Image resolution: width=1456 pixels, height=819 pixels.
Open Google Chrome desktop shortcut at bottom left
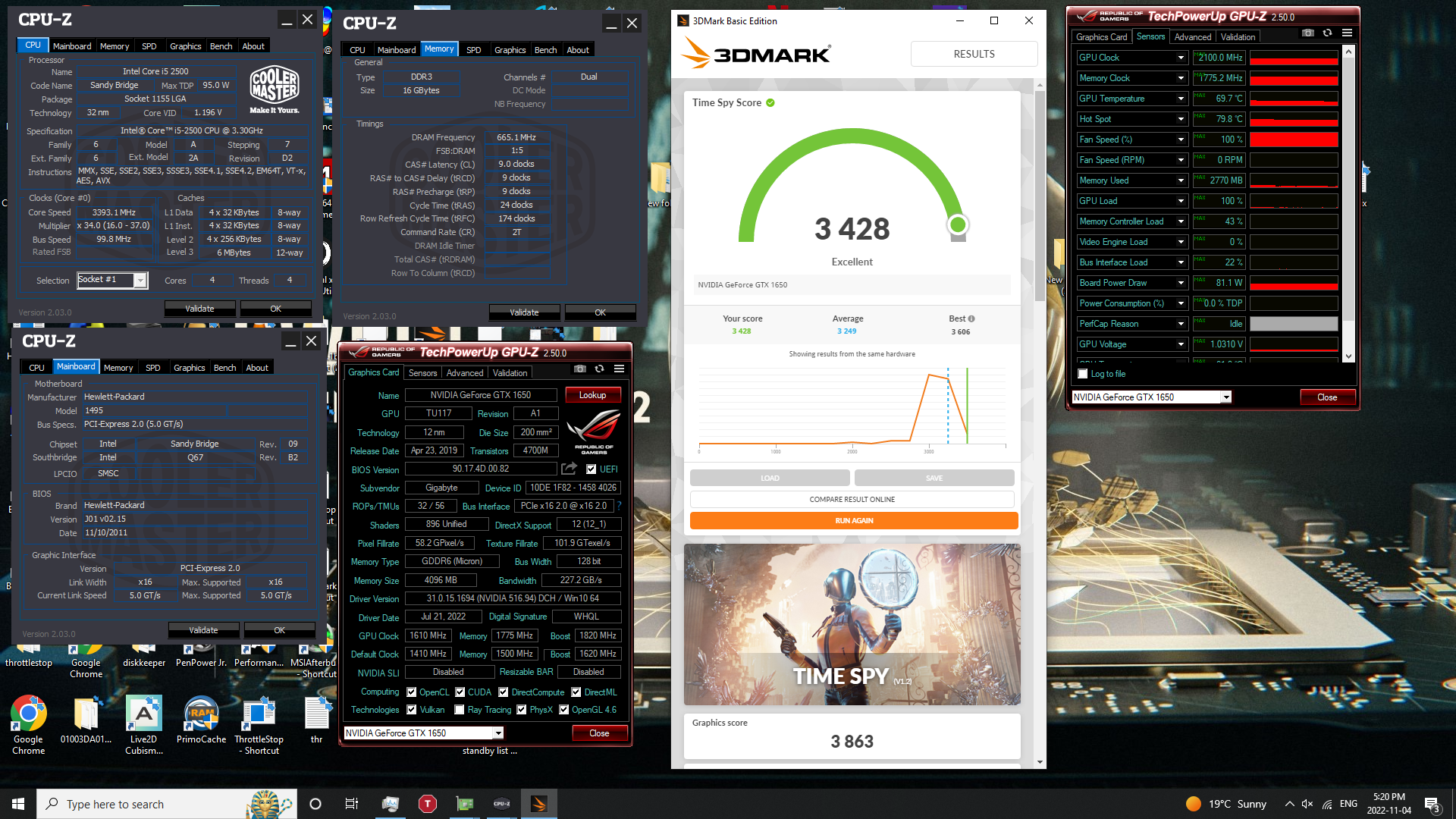28,724
